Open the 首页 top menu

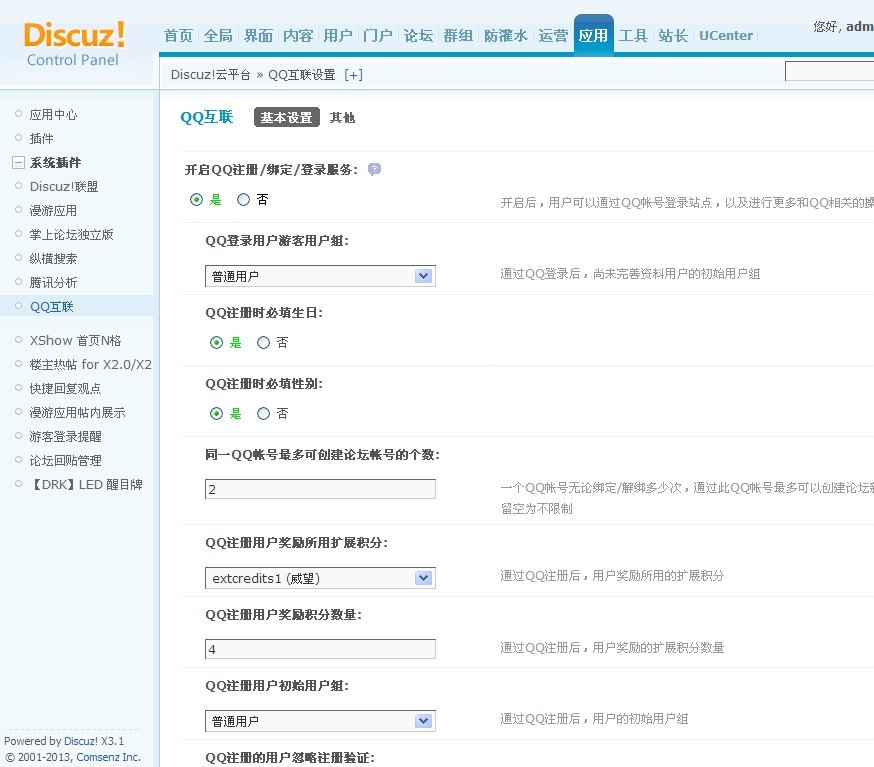coord(178,36)
